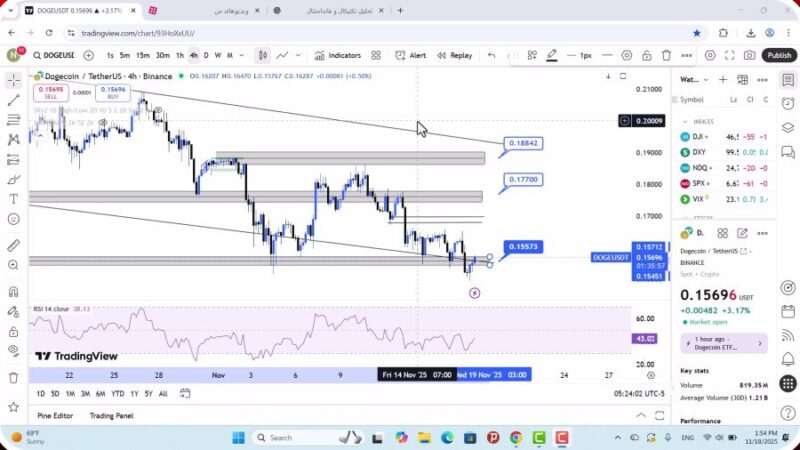800x450 pixels.
Task: Change the drawing line color
Action: (551, 55)
